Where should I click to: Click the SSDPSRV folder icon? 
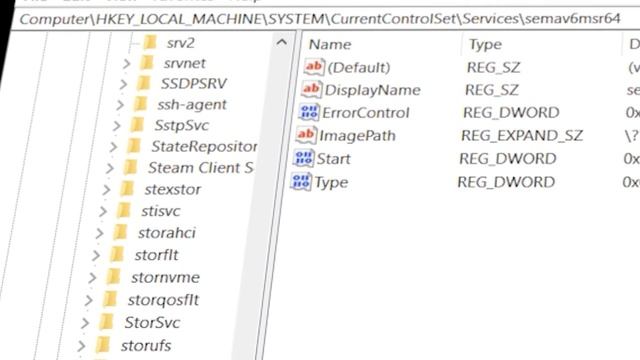tap(144, 83)
